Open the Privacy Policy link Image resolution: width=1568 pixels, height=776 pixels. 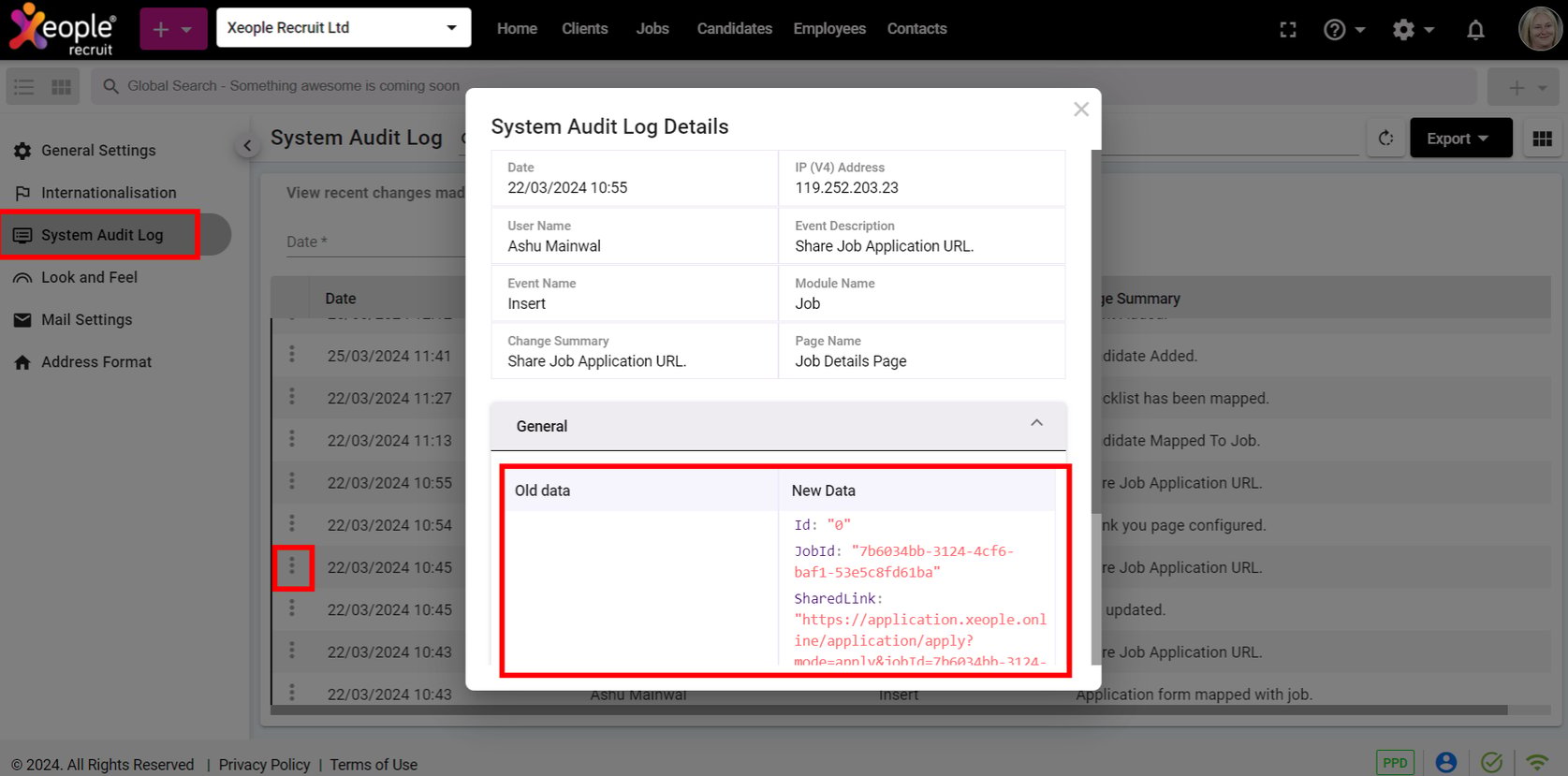(264, 765)
